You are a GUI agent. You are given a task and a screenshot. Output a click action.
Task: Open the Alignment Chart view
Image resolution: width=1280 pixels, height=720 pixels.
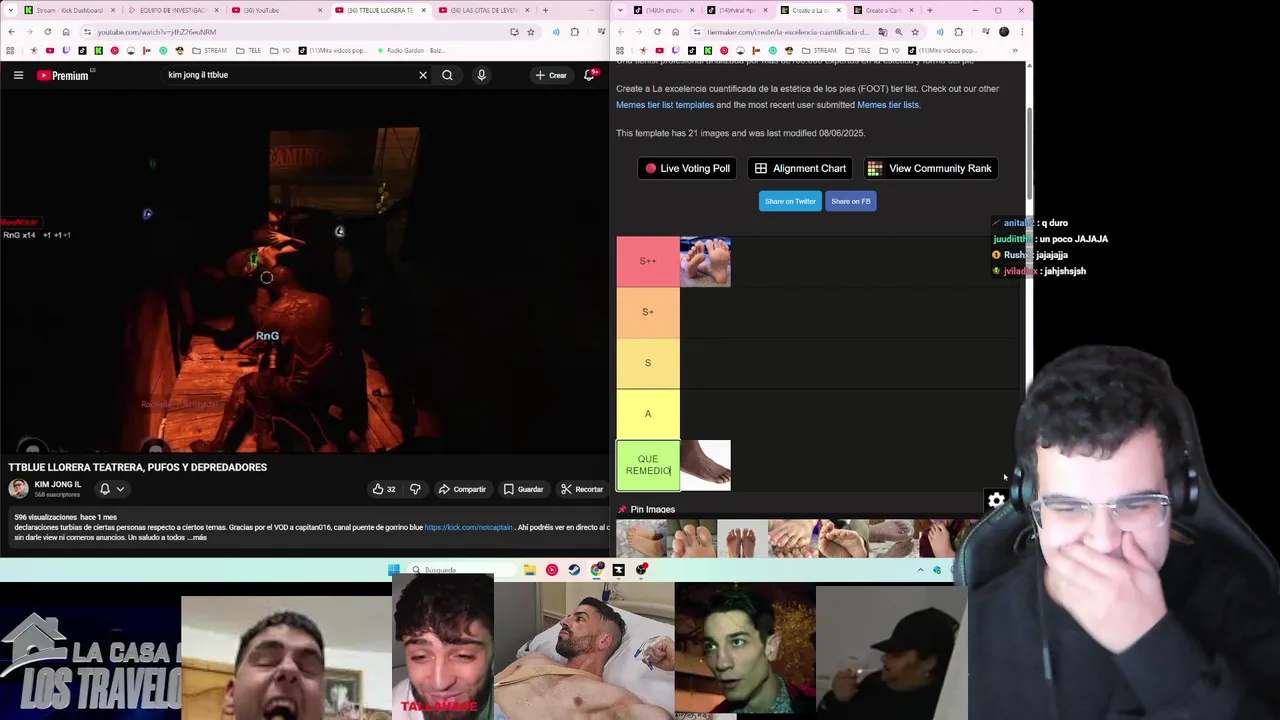[801, 168]
